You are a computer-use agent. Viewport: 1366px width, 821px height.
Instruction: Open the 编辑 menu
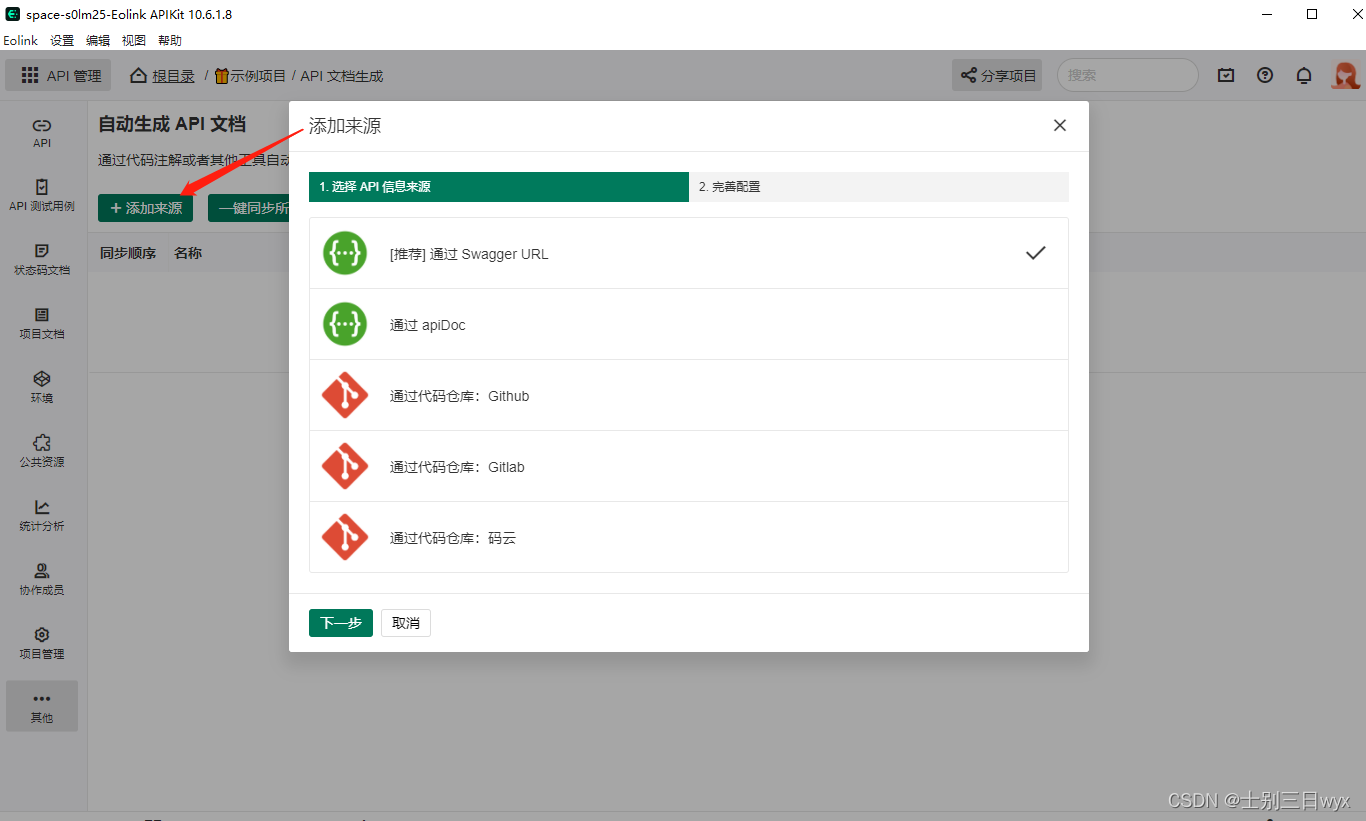coord(98,40)
